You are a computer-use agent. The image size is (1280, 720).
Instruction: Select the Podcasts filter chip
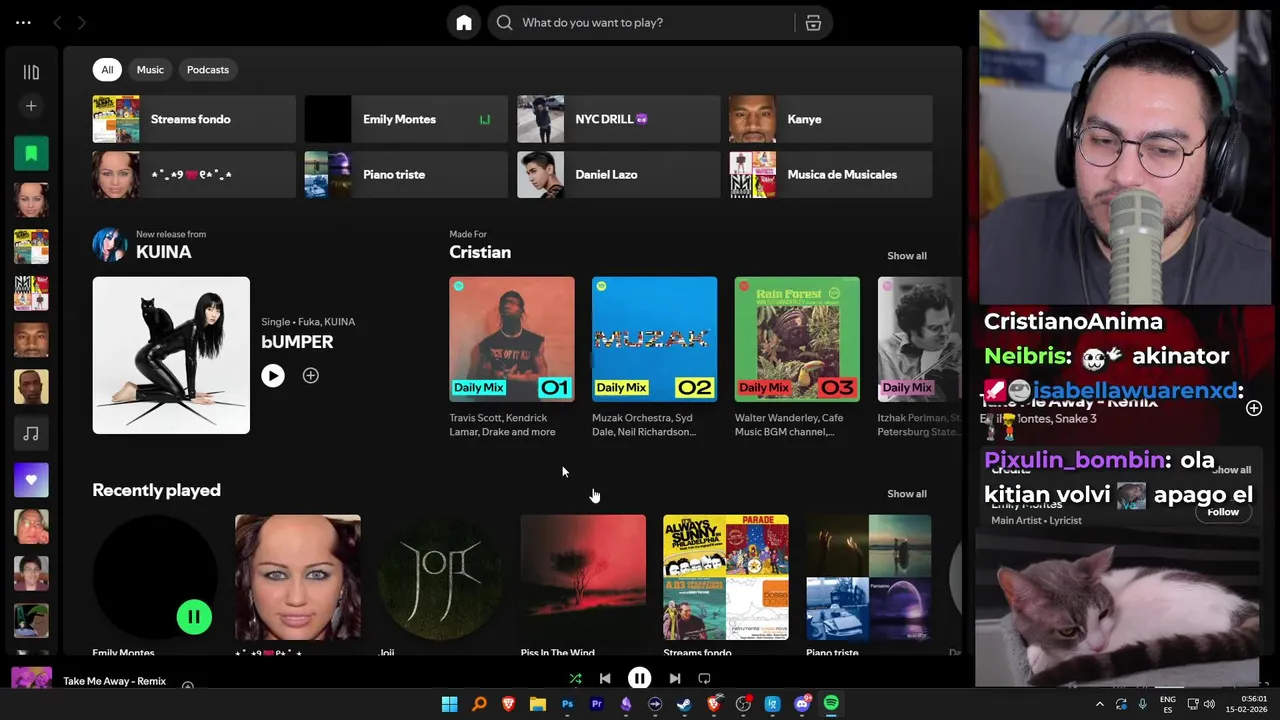(208, 70)
